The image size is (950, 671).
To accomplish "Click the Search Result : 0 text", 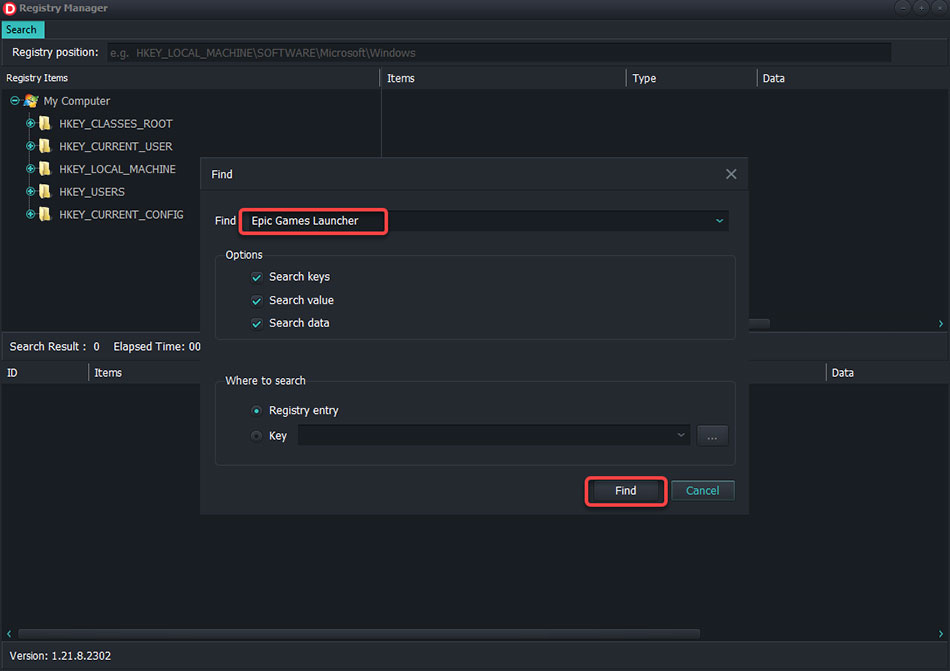I will 55,346.
